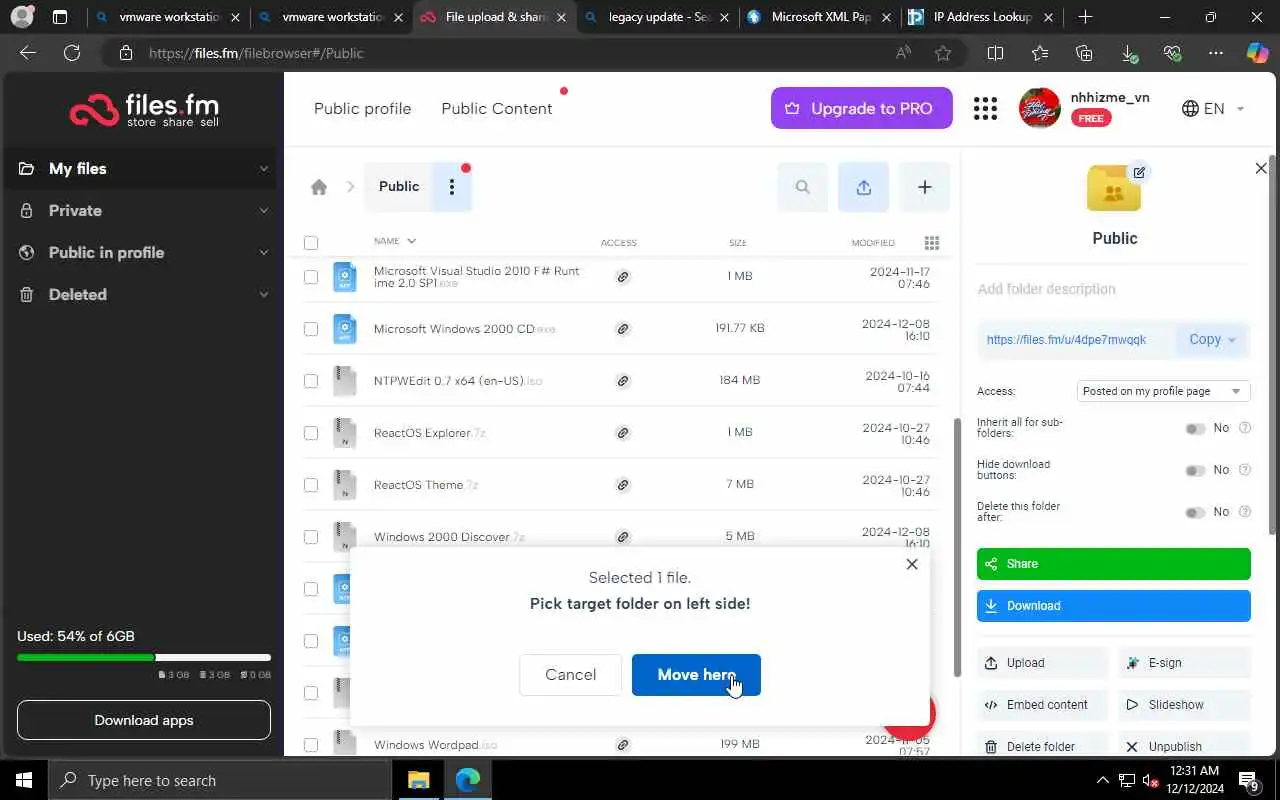The height and width of the screenshot is (800, 1280).
Task: Expand the Deleted section chevron
Action: [264, 295]
